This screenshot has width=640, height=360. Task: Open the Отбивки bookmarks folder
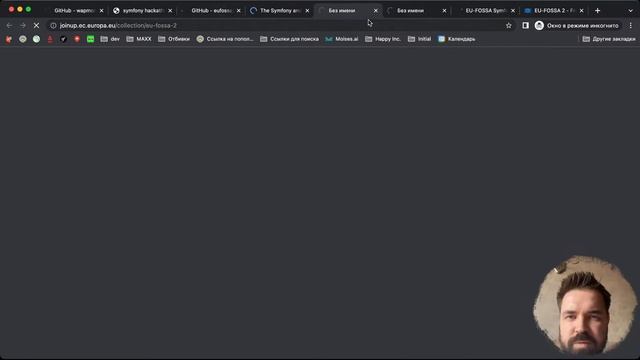pos(174,39)
